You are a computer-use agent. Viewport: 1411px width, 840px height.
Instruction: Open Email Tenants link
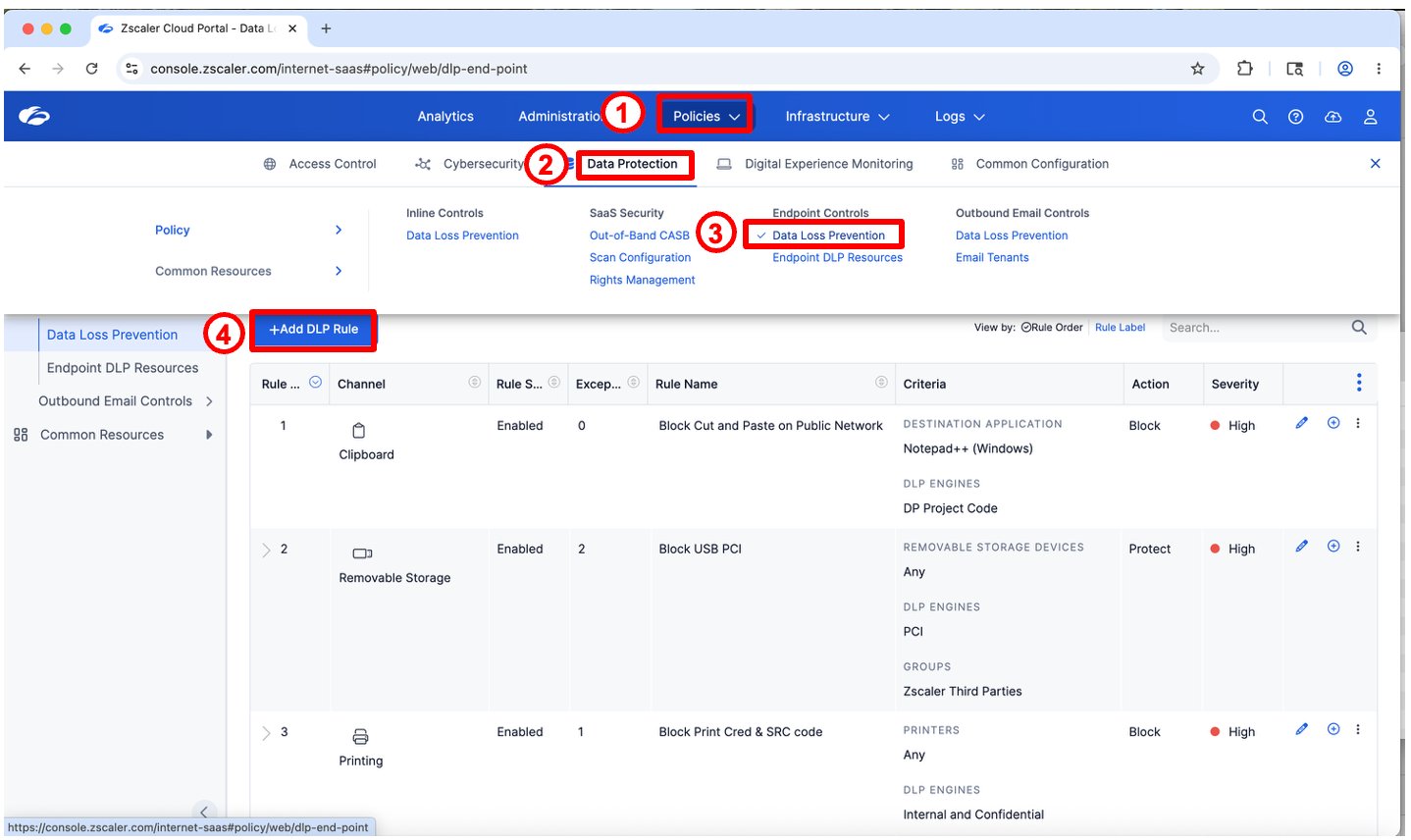992,258
